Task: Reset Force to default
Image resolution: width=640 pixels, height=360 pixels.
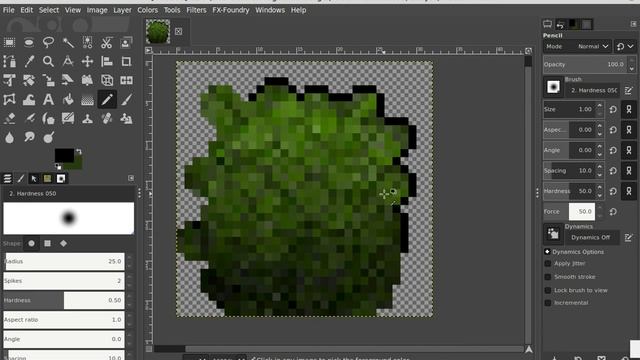Action: coord(613,211)
